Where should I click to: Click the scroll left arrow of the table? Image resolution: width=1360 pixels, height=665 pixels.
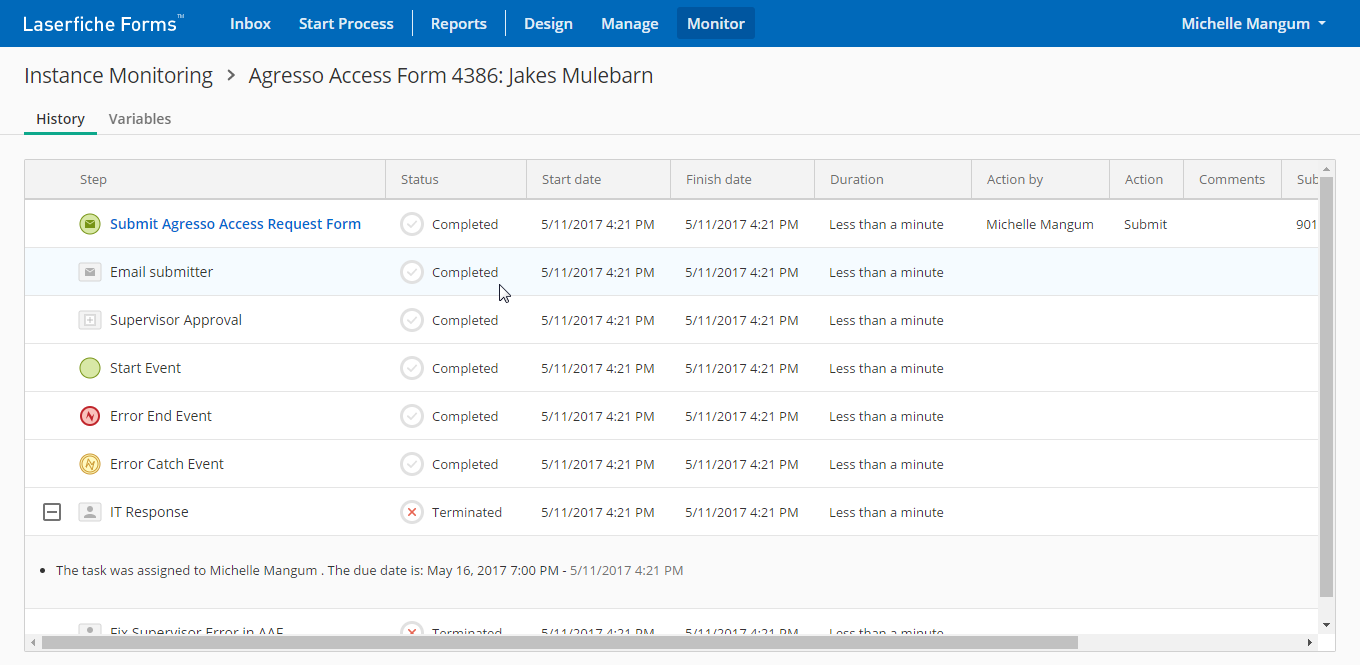pyautogui.click(x=33, y=642)
